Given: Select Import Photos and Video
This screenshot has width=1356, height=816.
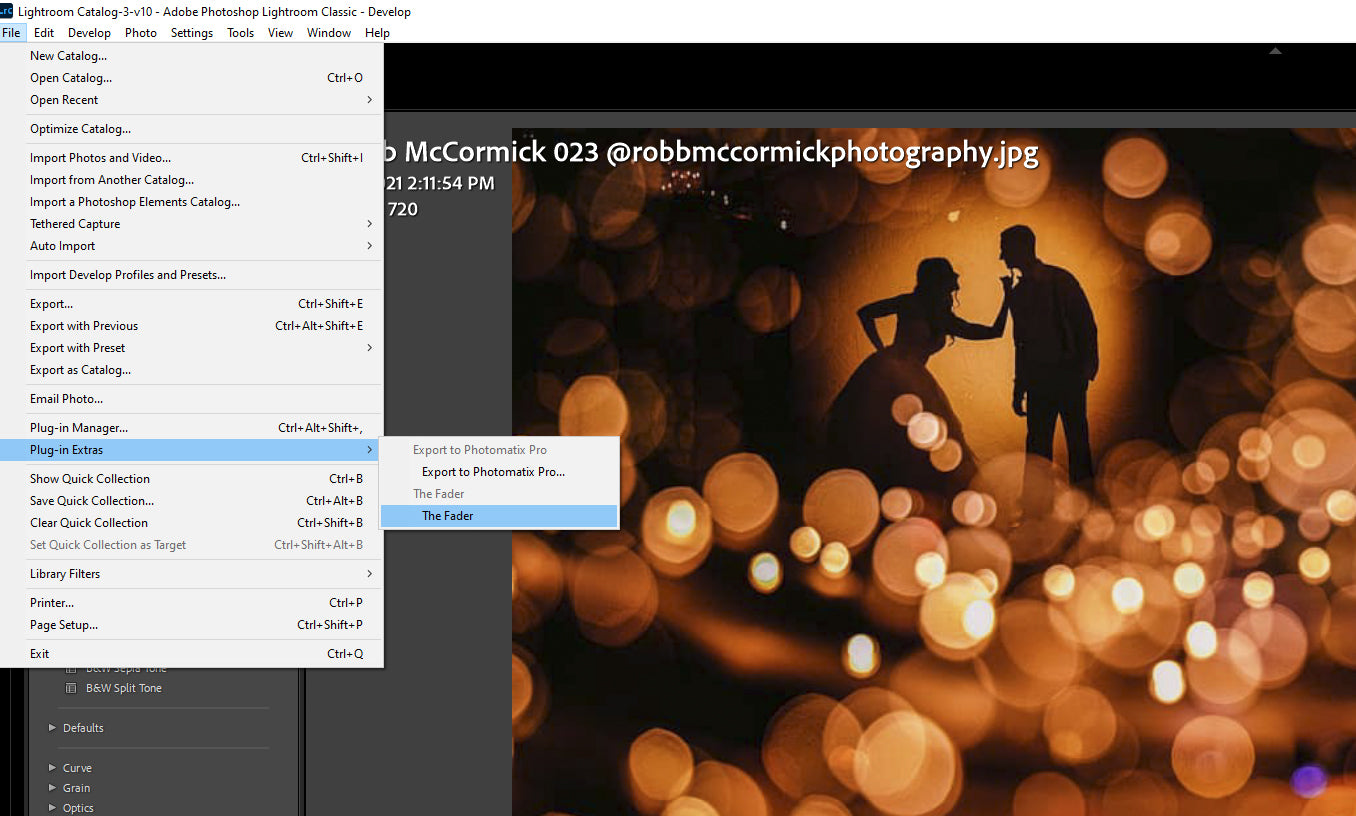Looking at the screenshot, I should pyautogui.click(x=191, y=158).
